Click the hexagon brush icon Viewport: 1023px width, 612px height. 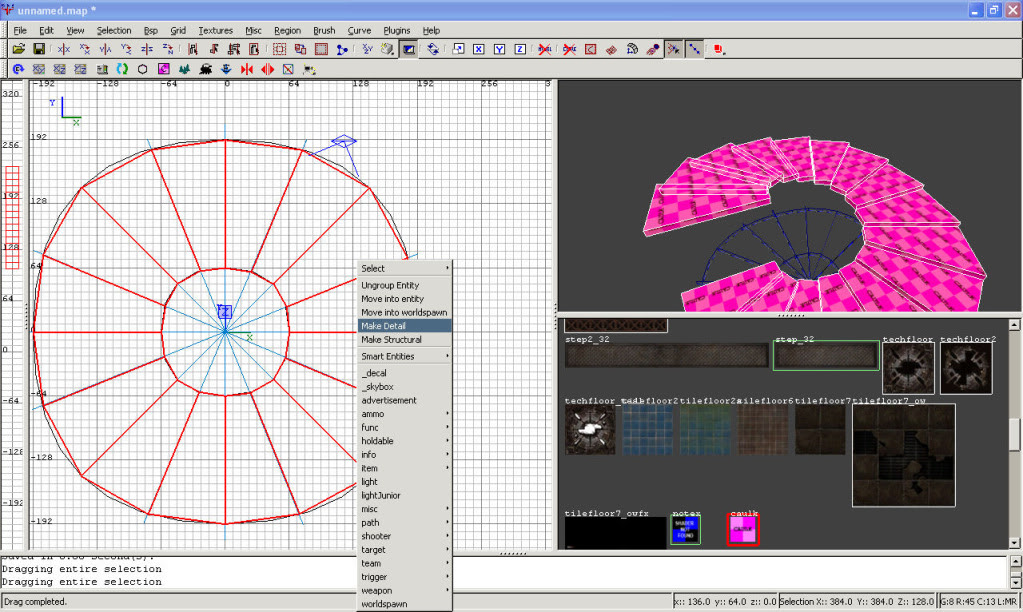click(x=142, y=69)
